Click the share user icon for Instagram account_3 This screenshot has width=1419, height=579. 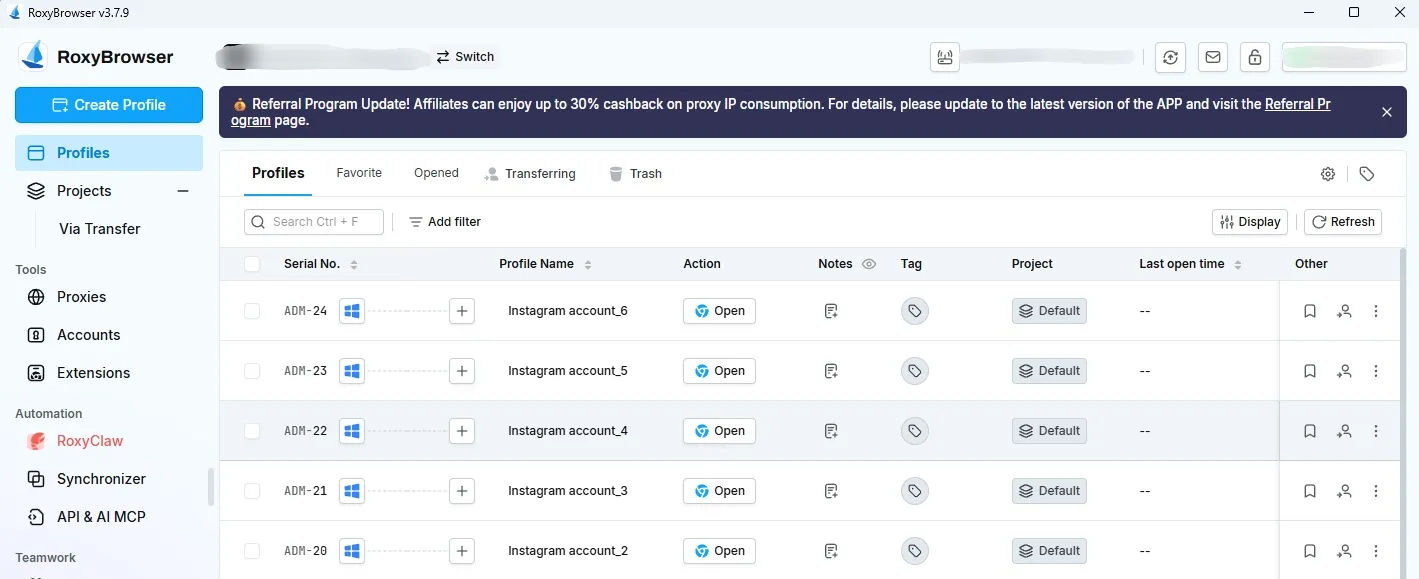1343,491
